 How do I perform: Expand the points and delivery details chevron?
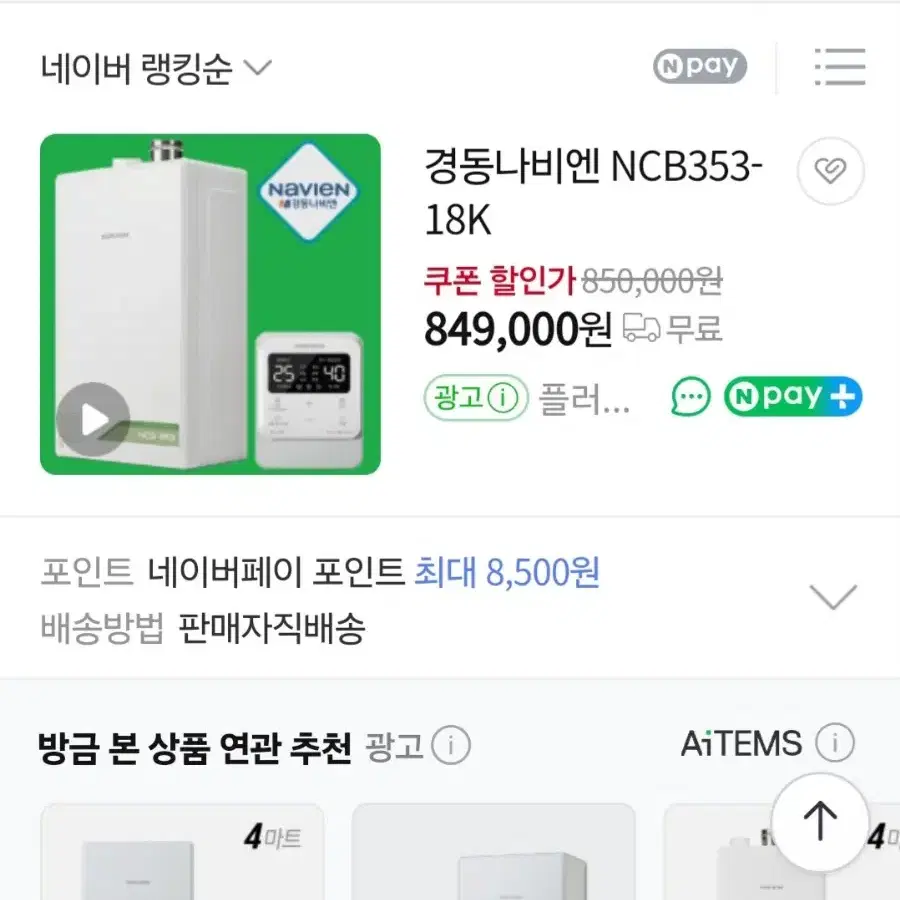(x=833, y=597)
